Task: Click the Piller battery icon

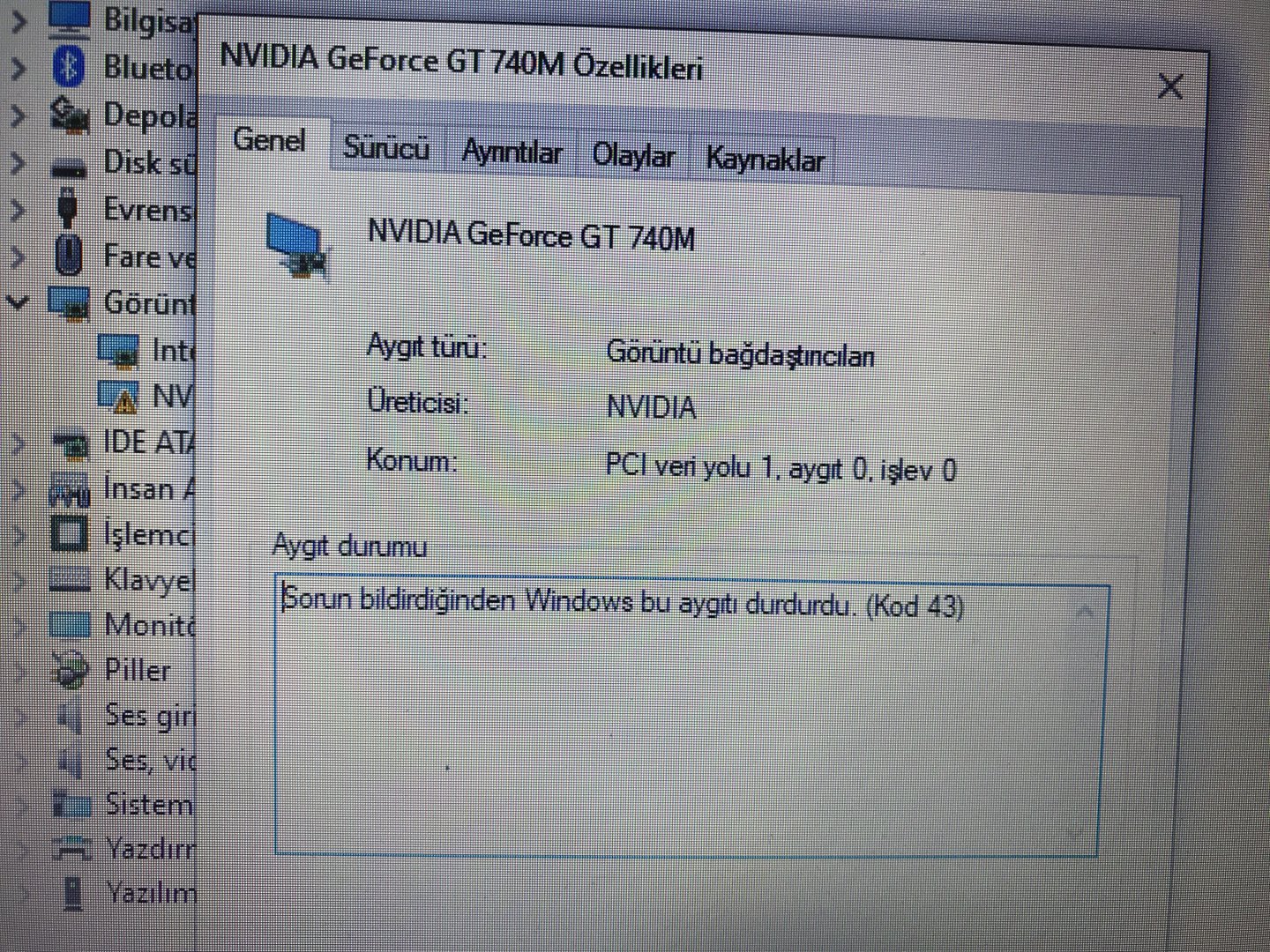Action: [70, 670]
